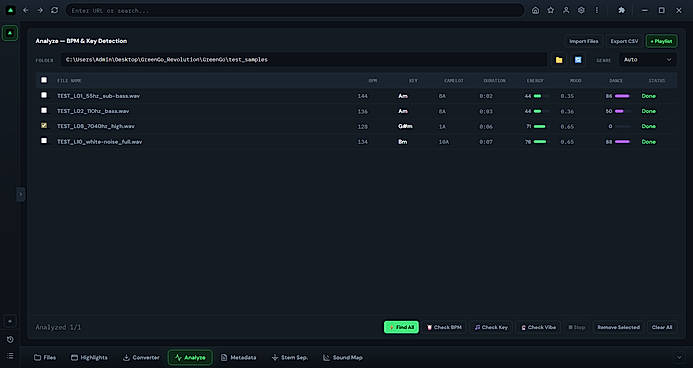This screenshot has width=693, height=368.
Task: Click the Stop button
Action: [x=577, y=327]
